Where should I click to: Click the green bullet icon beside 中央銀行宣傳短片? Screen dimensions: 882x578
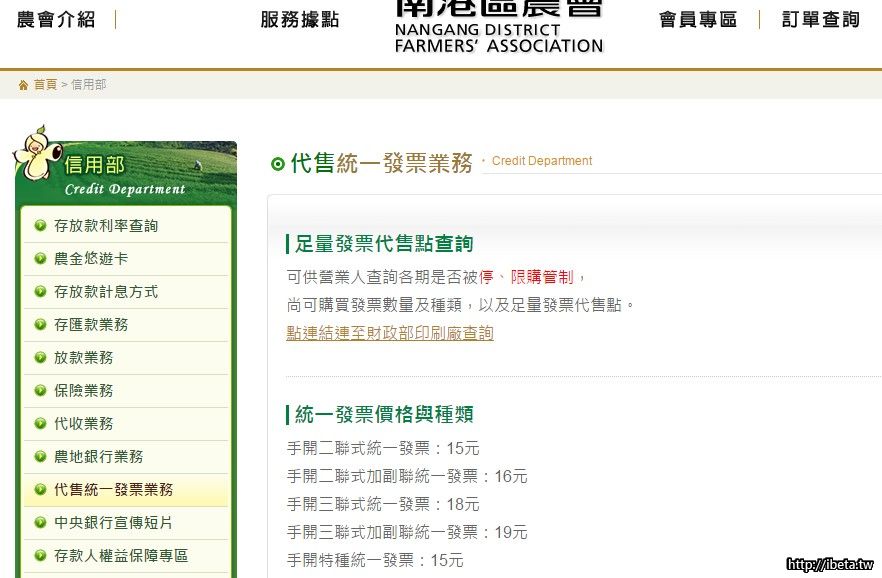pyautogui.click(x=40, y=522)
